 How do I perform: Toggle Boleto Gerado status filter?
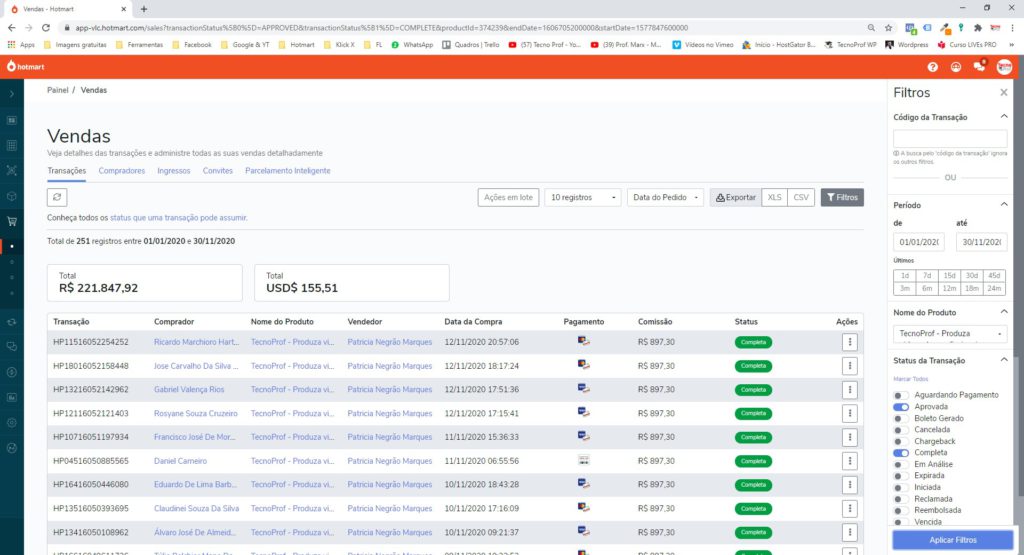coord(901,419)
